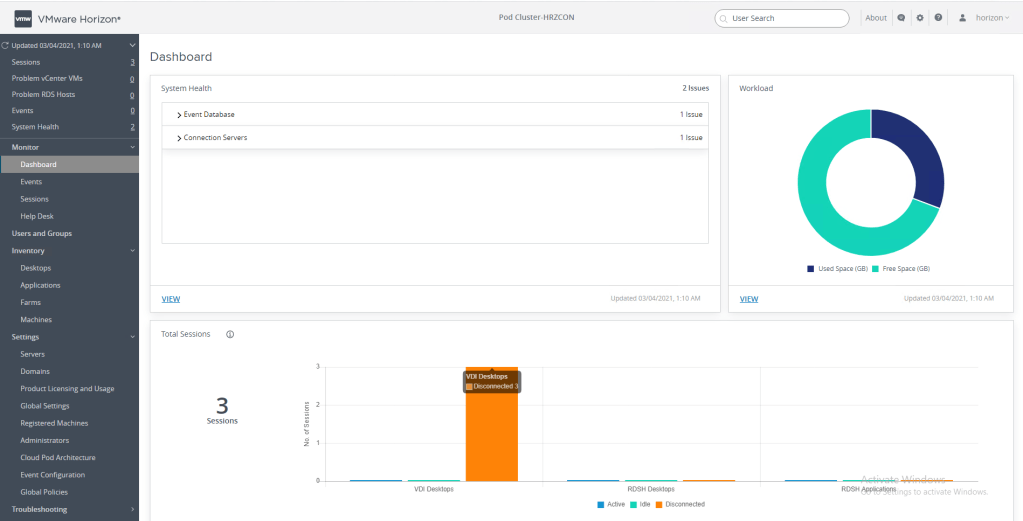Click the search magnifier icon
1023x521 pixels.
pyautogui.click(x=724, y=18)
